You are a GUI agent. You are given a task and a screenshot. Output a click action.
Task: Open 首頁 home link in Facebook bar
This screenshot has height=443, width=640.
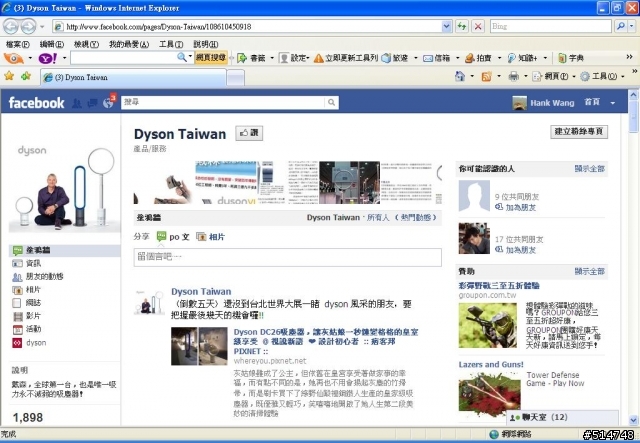(592, 102)
